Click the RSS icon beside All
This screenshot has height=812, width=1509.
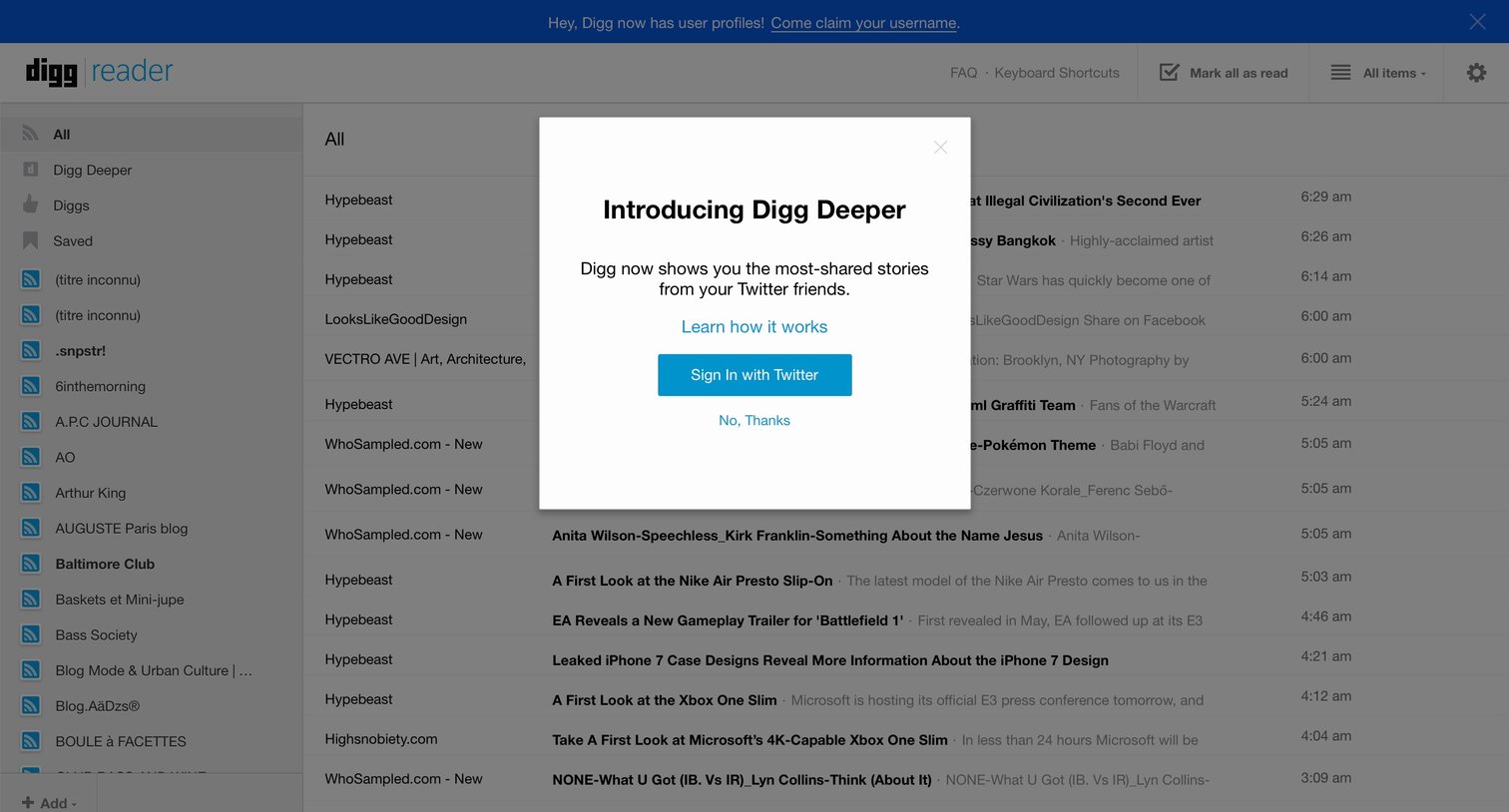pos(31,134)
